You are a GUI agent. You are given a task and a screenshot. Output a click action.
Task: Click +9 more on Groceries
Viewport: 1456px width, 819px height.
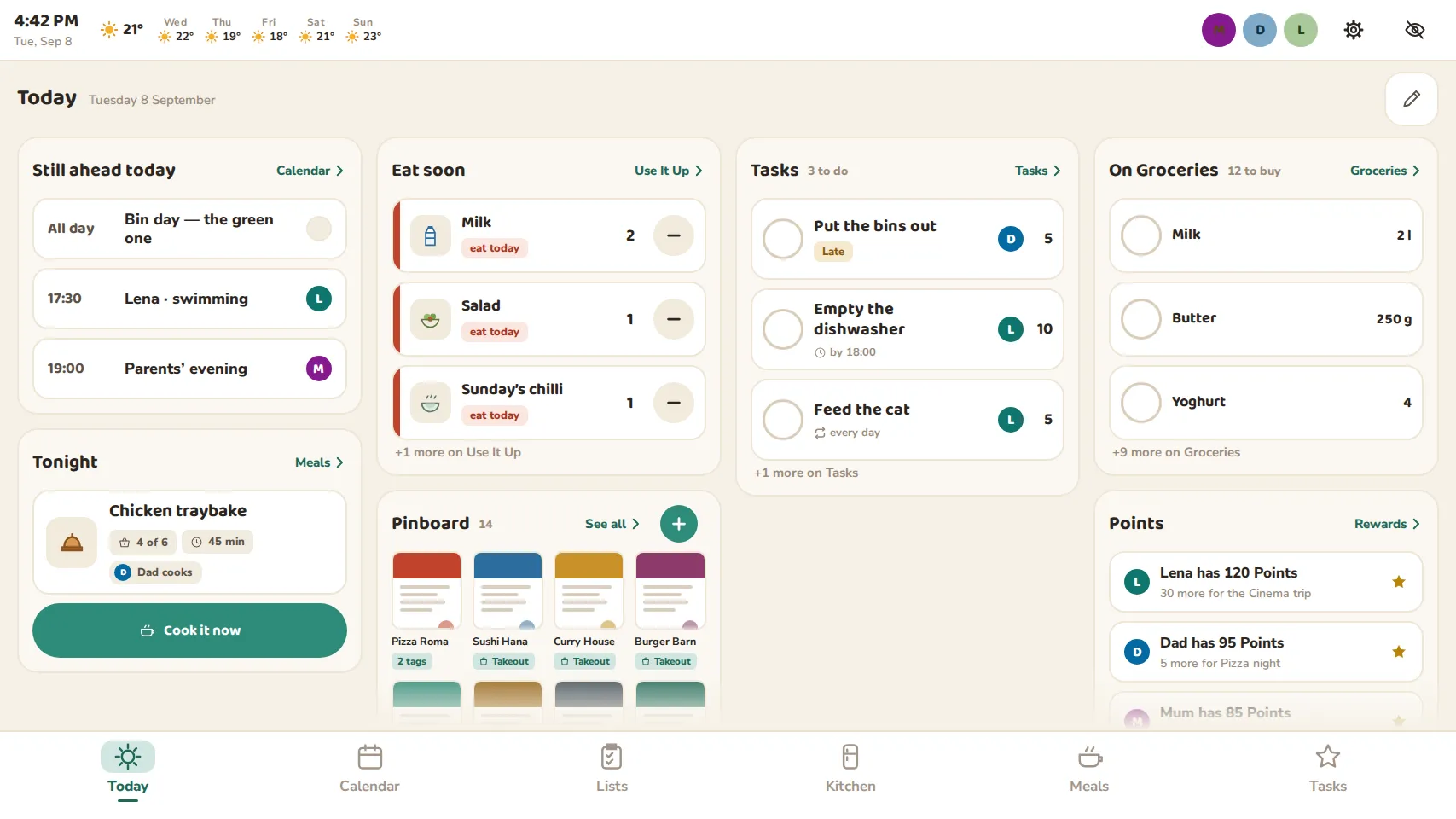pyautogui.click(x=1176, y=452)
